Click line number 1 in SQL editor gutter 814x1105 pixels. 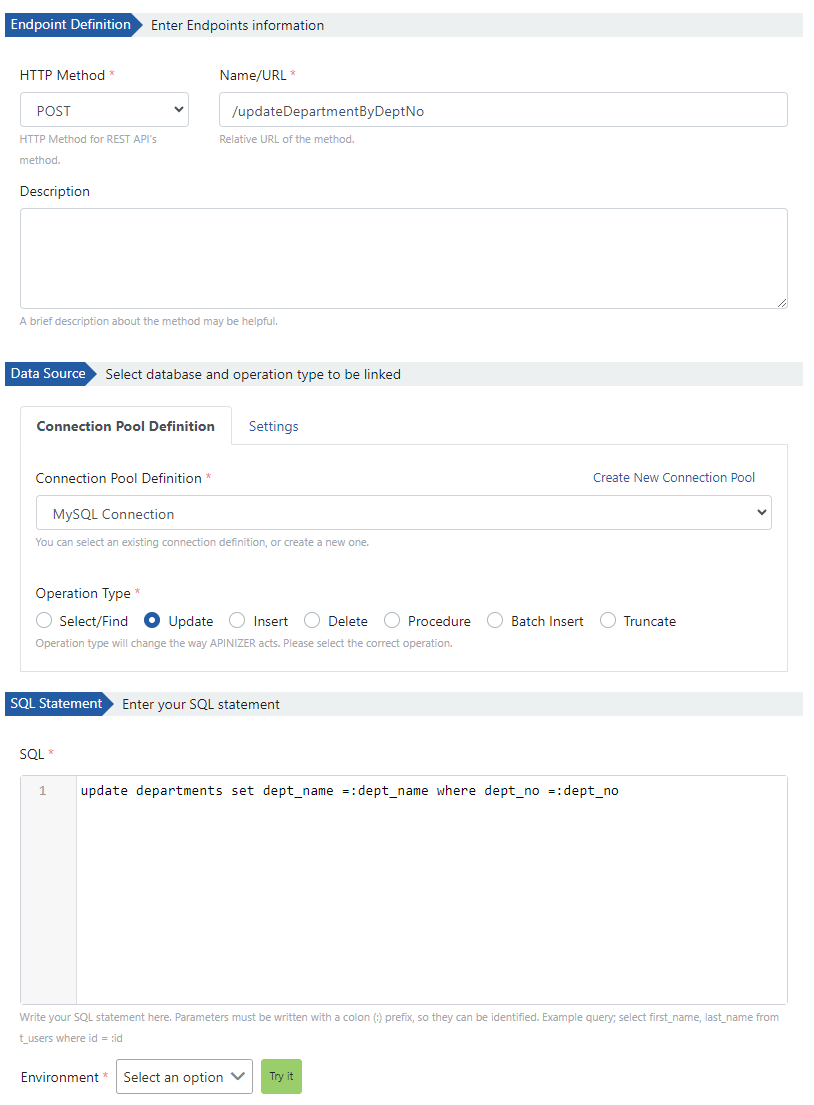click(43, 791)
